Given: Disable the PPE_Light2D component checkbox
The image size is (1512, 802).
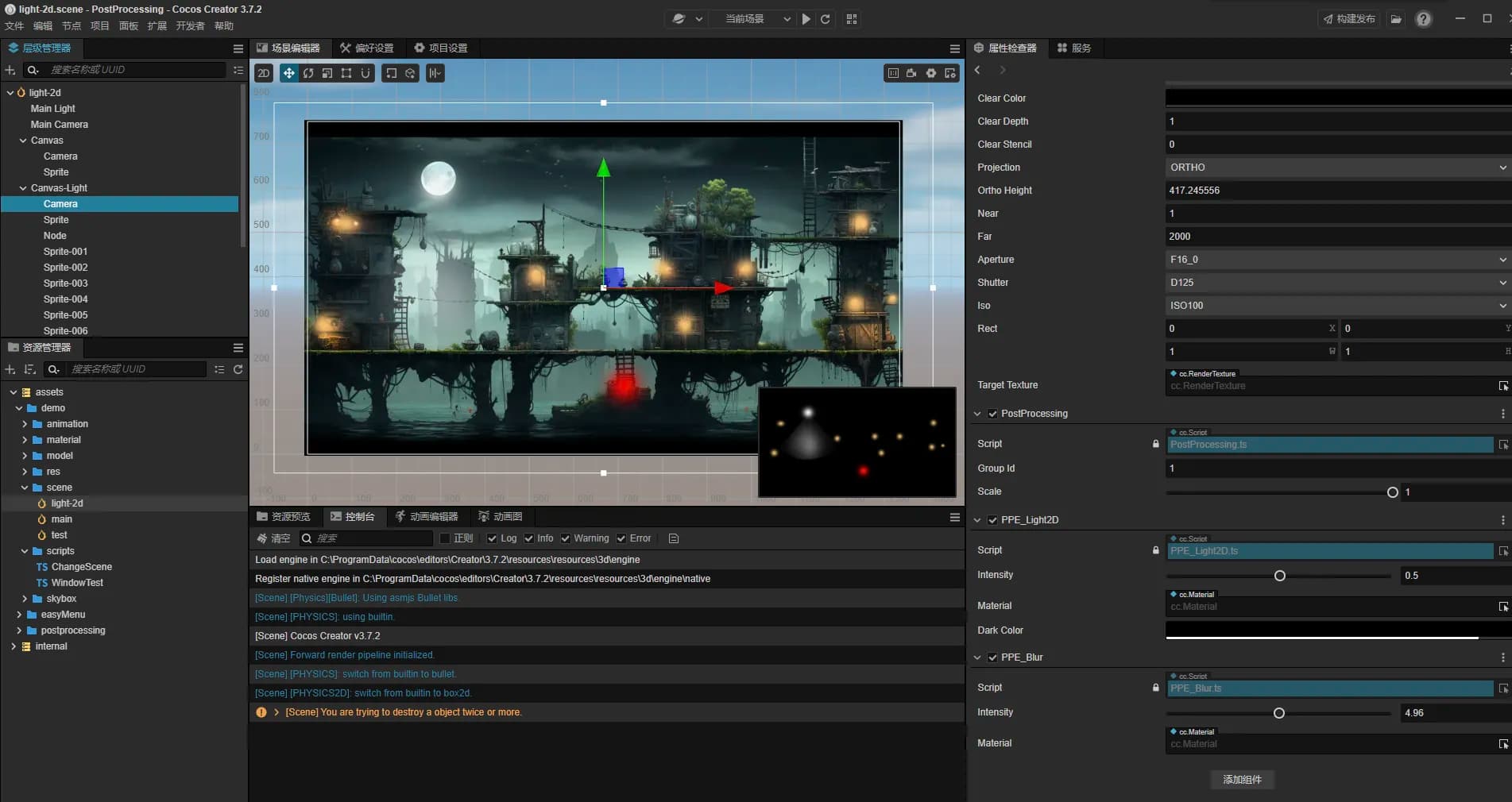Looking at the screenshot, I should (992, 520).
